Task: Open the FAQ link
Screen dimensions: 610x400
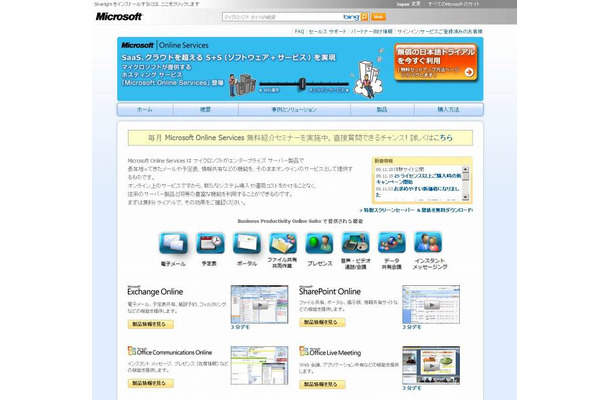Action: 299,32
